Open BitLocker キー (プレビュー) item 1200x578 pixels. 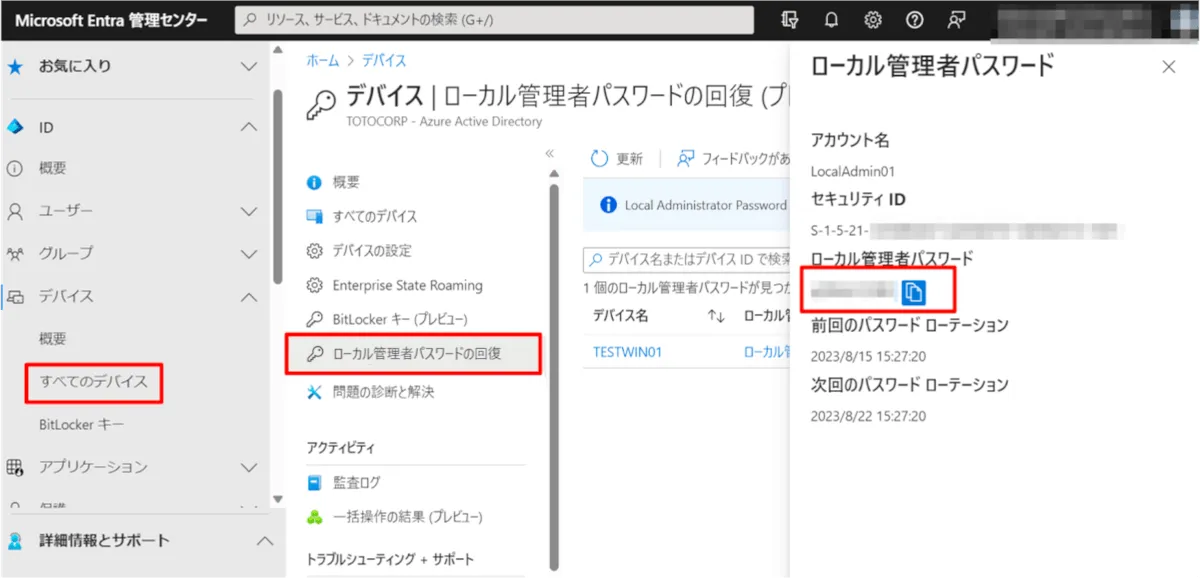pos(400,319)
